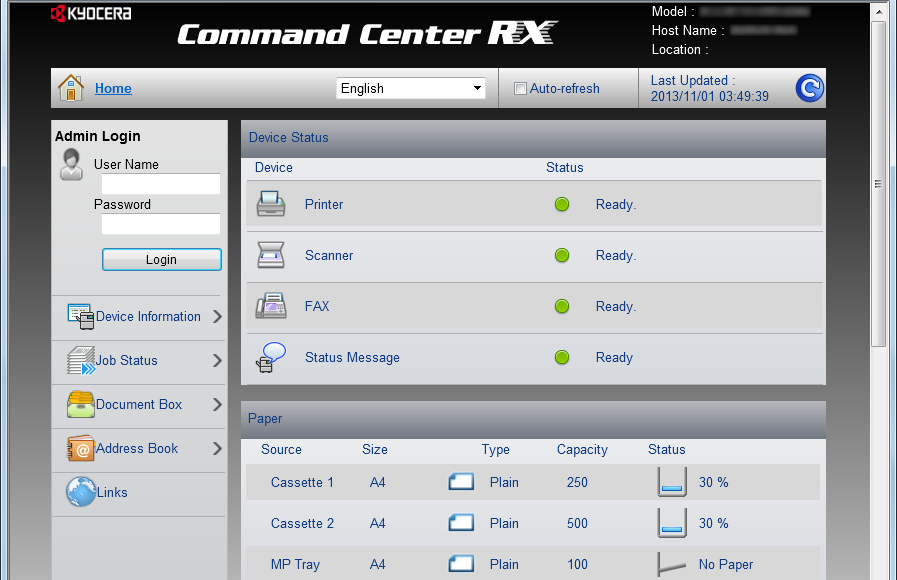Viewport: 897px width, 580px height.
Task: Click the Cassette 2 source name
Action: (x=302, y=523)
